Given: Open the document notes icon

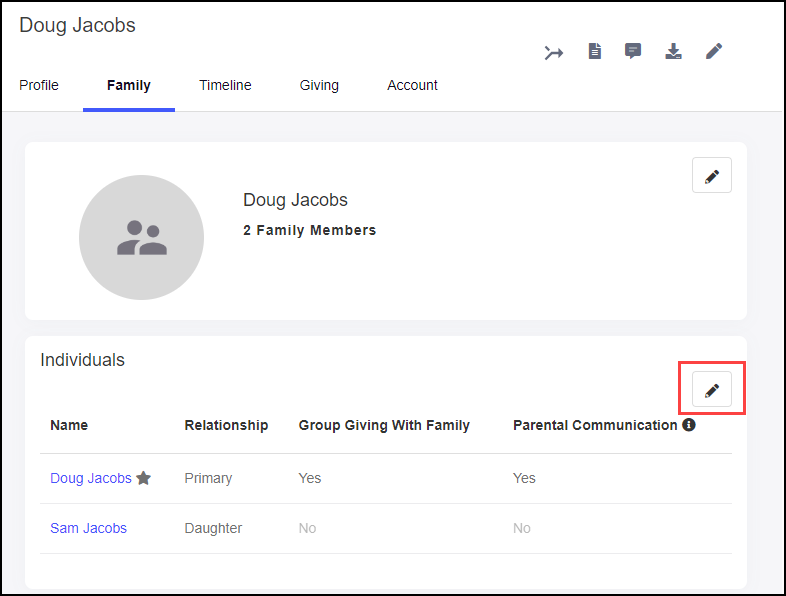Looking at the screenshot, I should (595, 51).
